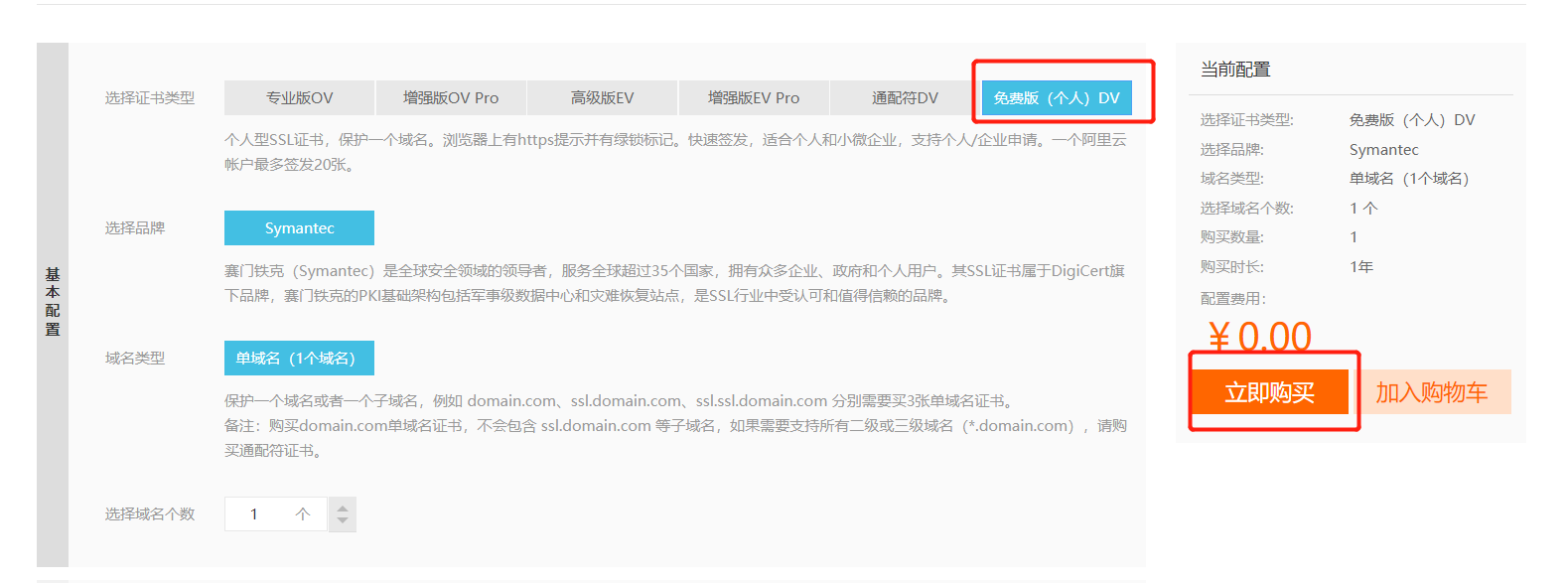Click the 当前配置 panel heading
Image resolution: width=1568 pixels, height=583 pixels.
tap(1235, 70)
